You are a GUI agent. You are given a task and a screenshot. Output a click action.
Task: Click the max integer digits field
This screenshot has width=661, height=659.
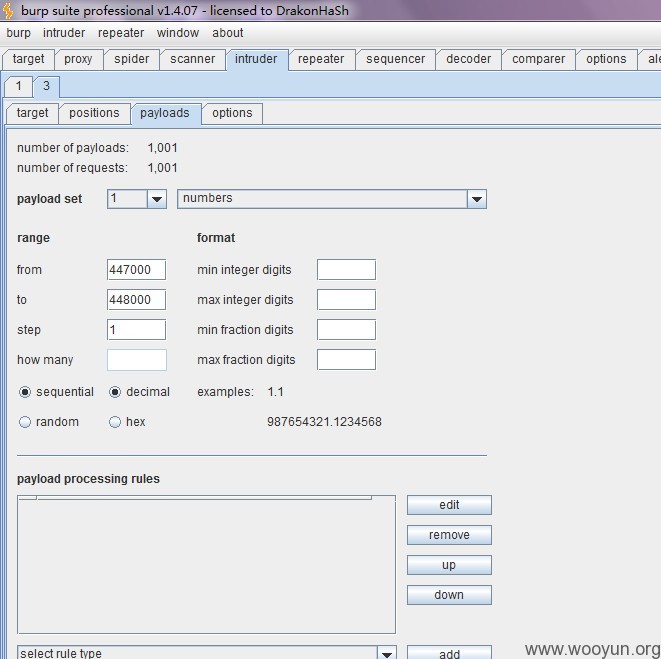[x=347, y=300]
